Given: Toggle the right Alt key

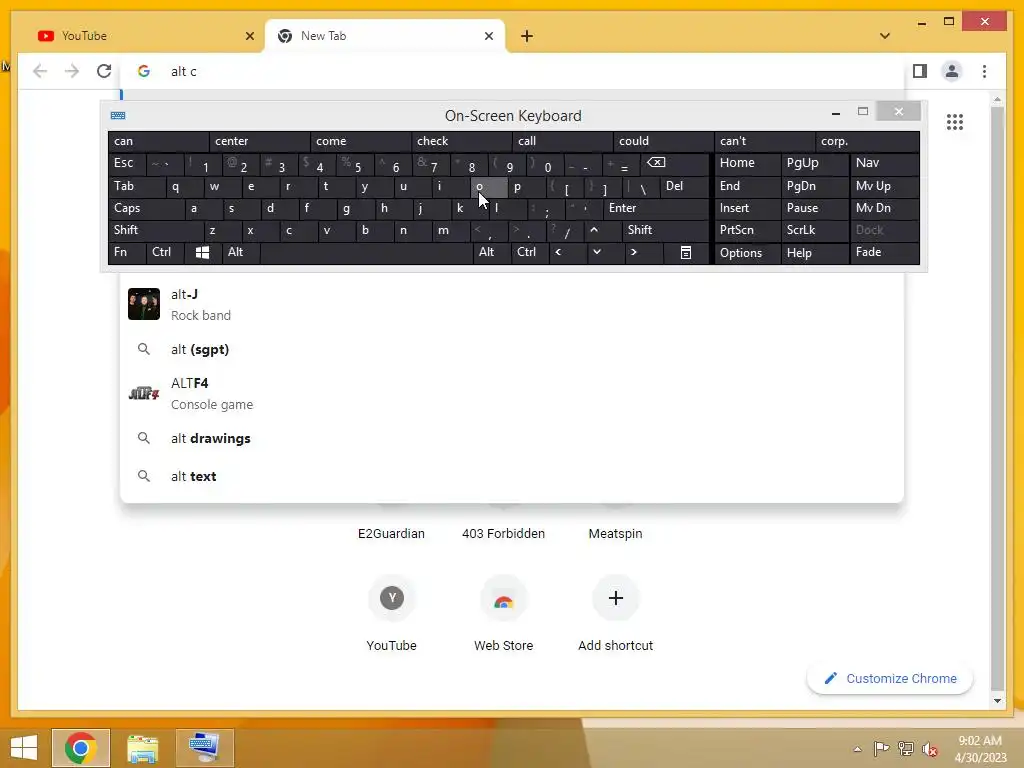Looking at the screenshot, I should [492, 252].
